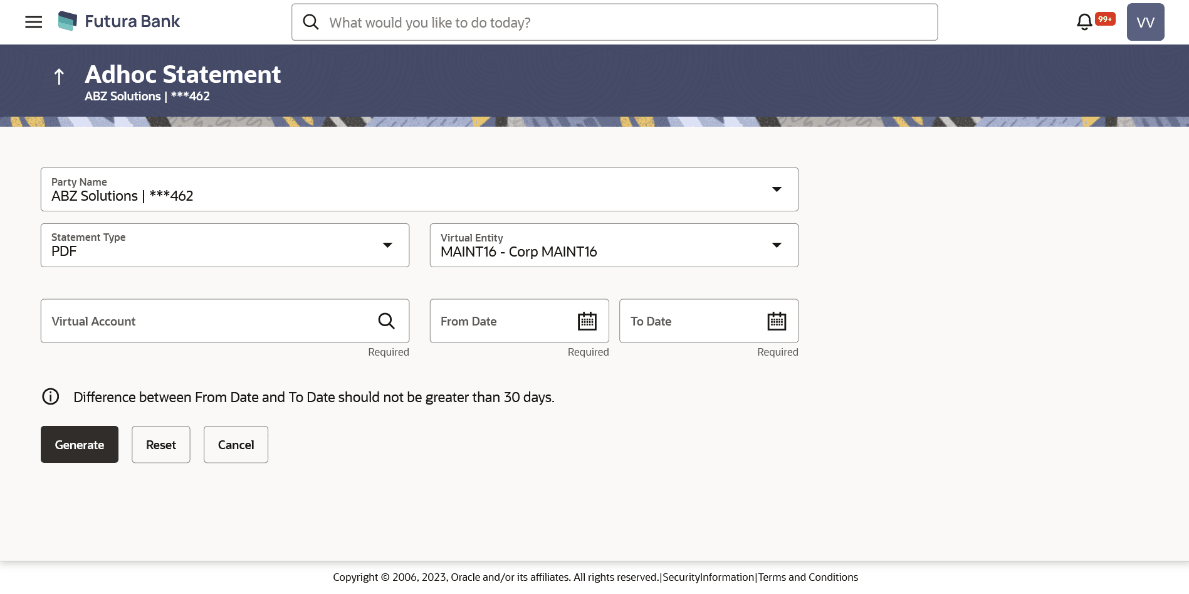Open the To Date calendar picker
Image resolution: width=1189 pixels, height=594 pixels.
777,321
